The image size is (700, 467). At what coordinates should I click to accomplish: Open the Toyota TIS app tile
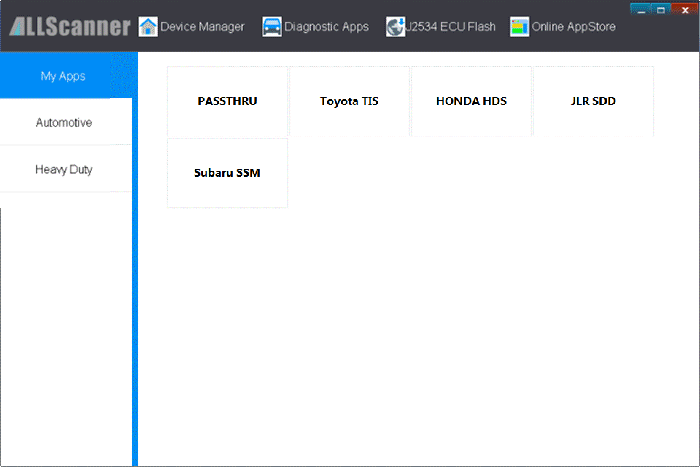coord(349,101)
